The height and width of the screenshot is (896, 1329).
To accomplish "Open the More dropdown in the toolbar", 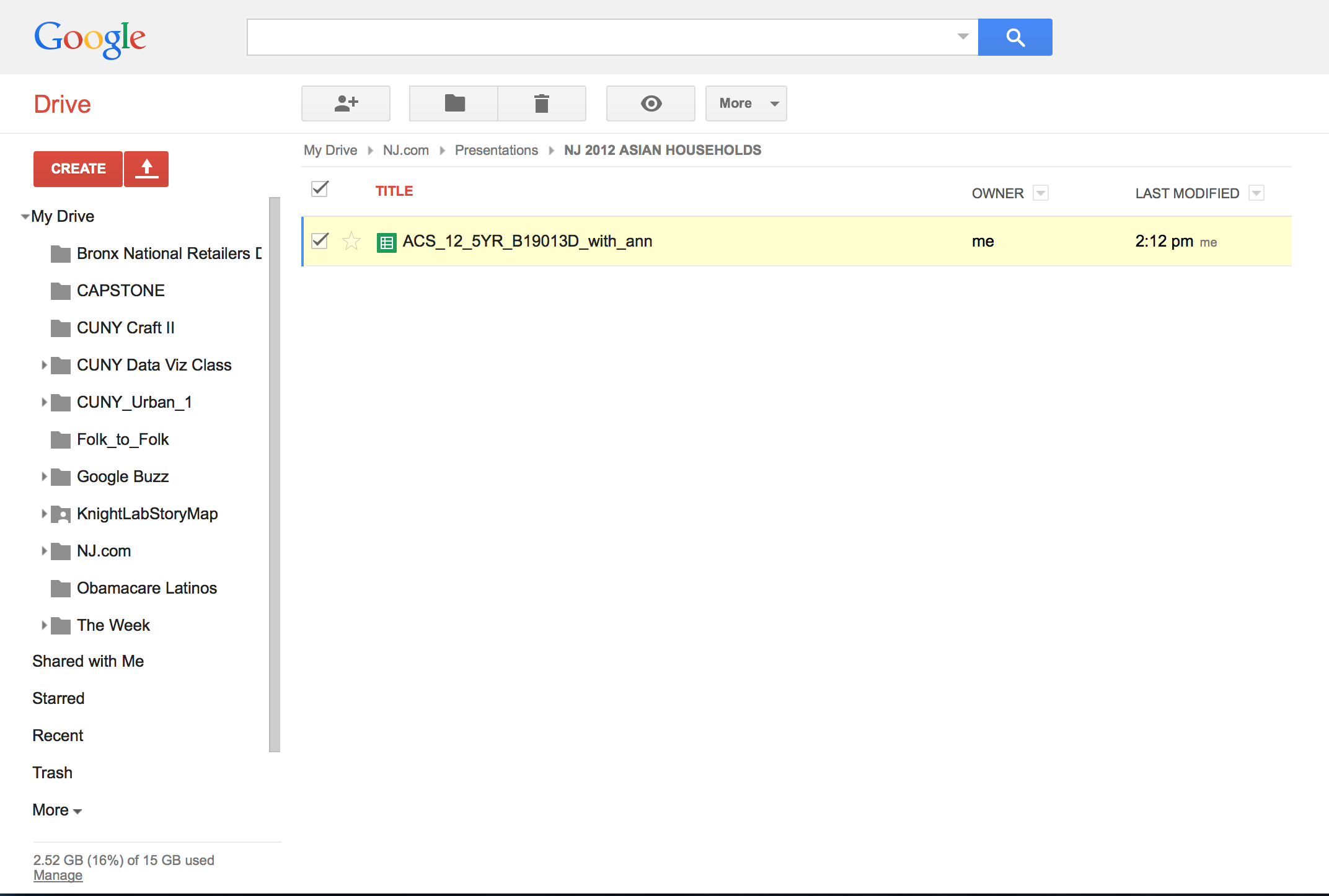I will [746, 103].
